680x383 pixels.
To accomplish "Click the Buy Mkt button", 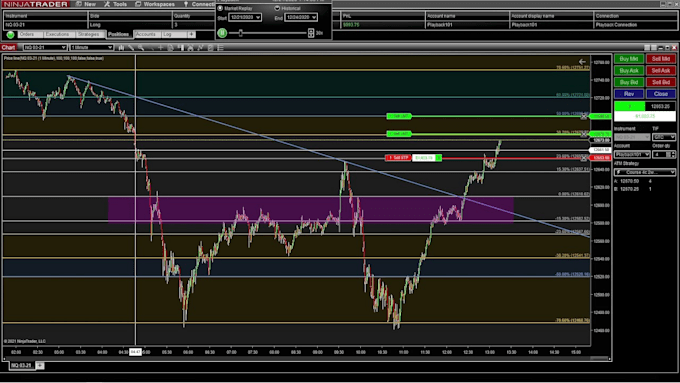I will (x=629, y=59).
